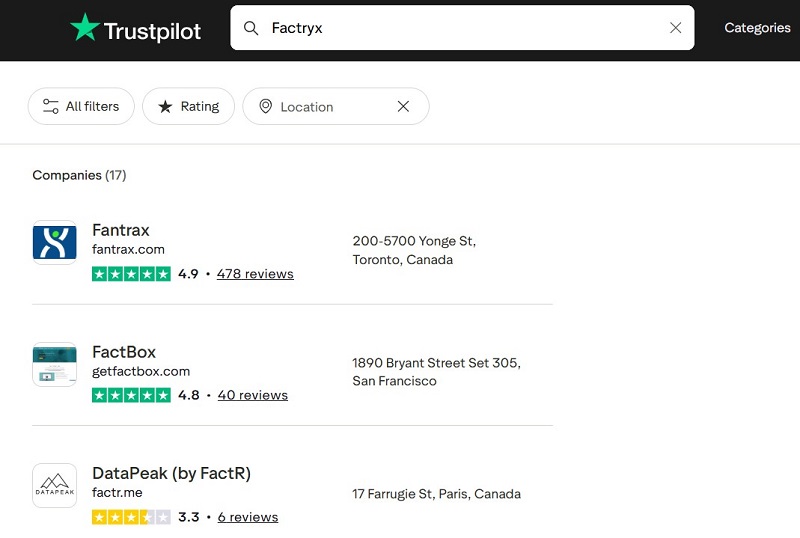This screenshot has width=800, height=538.
Task: Open DataPeak (by FactR) listing
Action: point(171,474)
